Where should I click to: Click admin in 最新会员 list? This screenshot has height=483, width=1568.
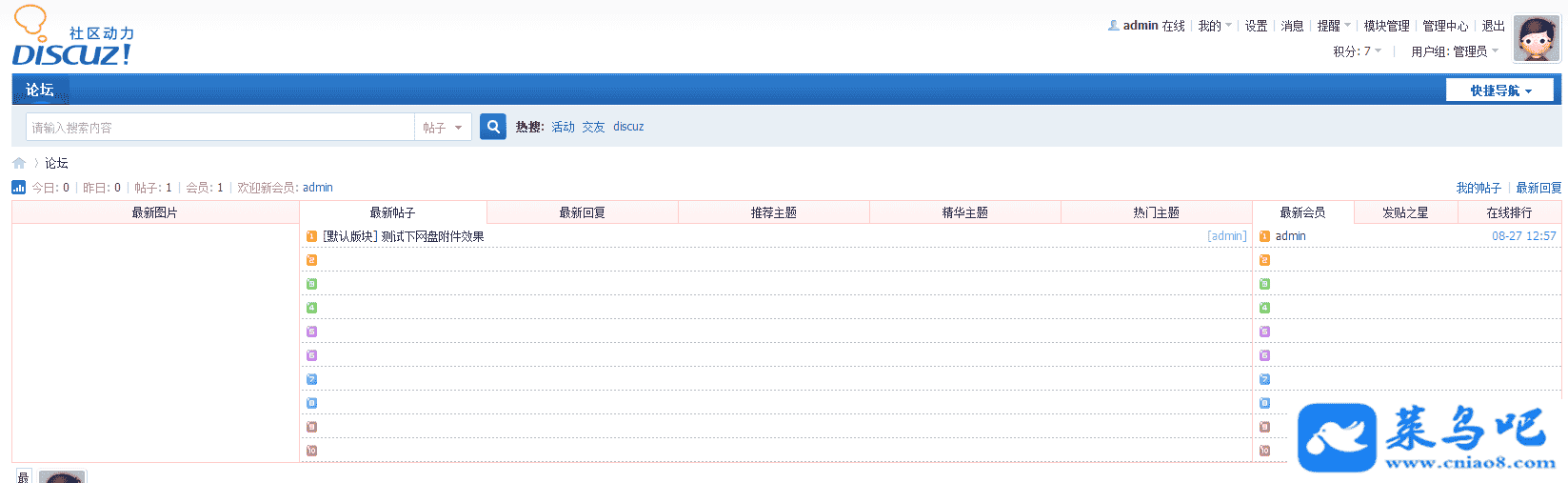[x=1291, y=236]
